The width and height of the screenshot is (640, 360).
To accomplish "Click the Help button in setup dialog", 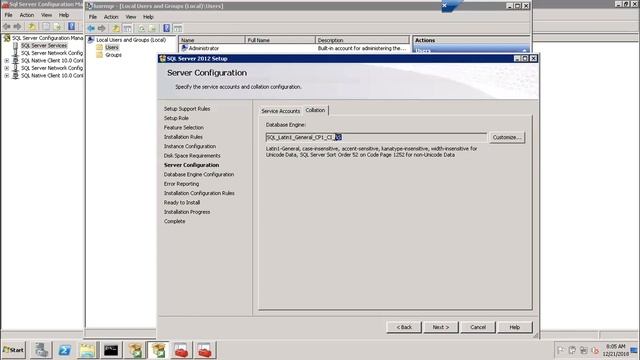I will click(515, 327).
